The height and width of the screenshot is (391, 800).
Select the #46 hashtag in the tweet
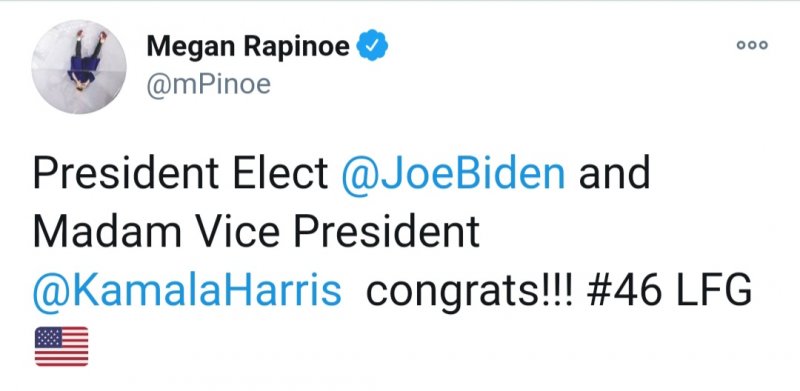pyautogui.click(x=624, y=290)
